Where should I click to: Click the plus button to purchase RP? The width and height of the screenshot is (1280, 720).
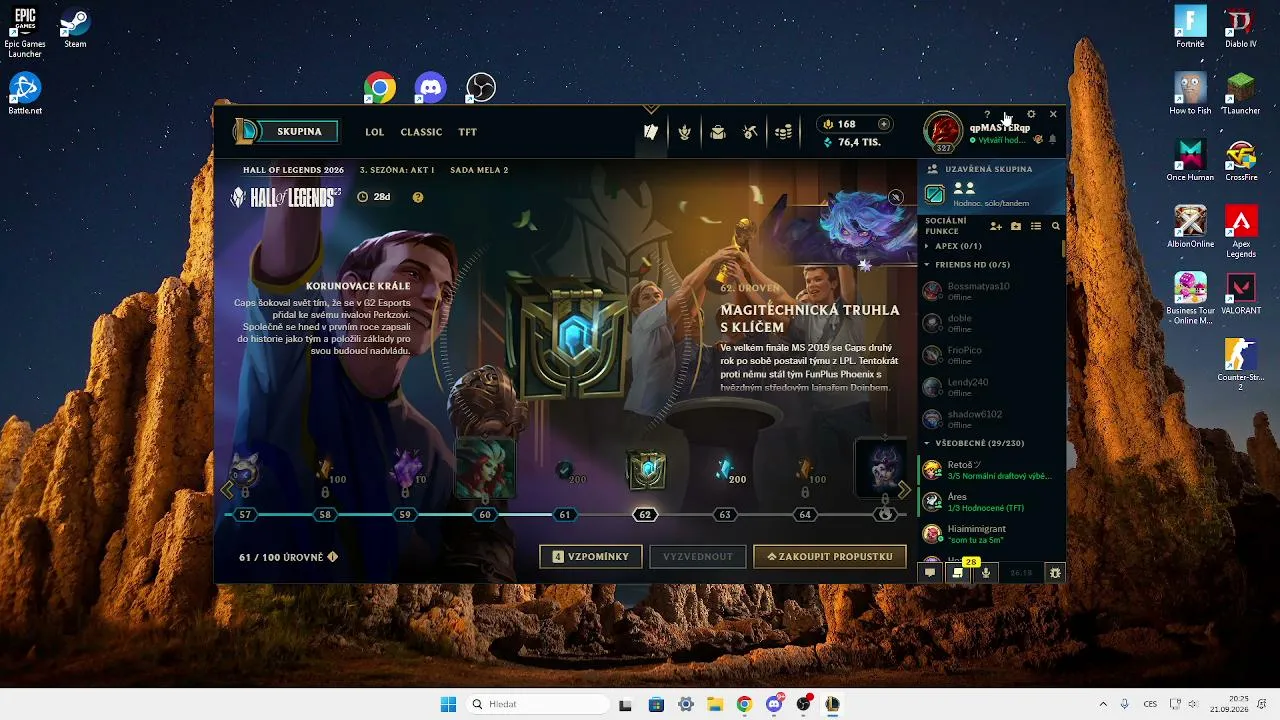pyautogui.click(x=883, y=124)
